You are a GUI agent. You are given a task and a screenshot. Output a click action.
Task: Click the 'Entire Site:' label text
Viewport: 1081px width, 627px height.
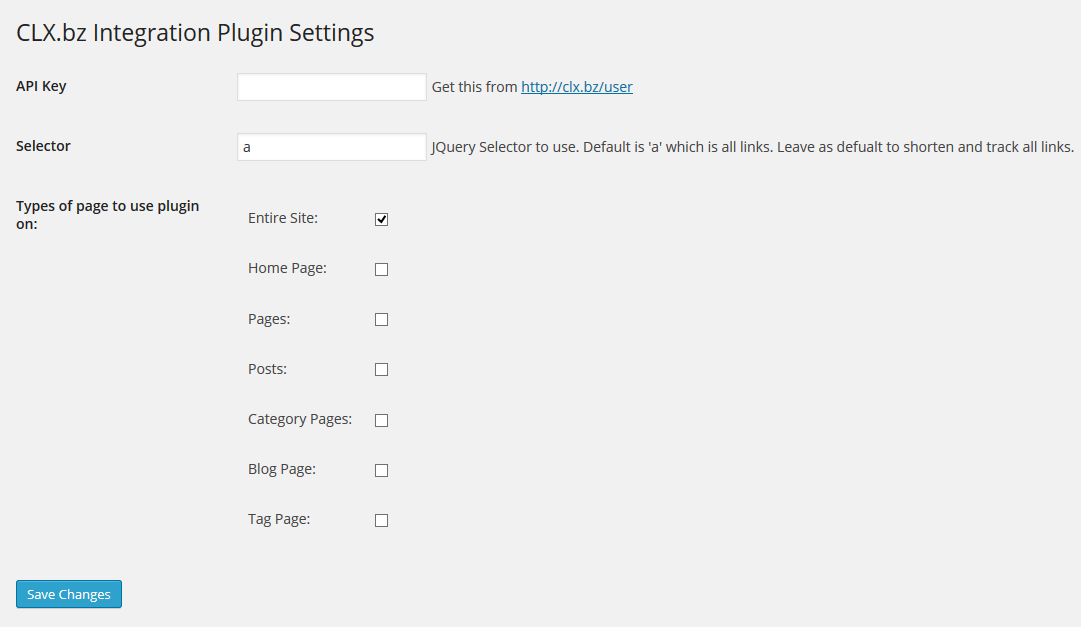click(x=283, y=218)
